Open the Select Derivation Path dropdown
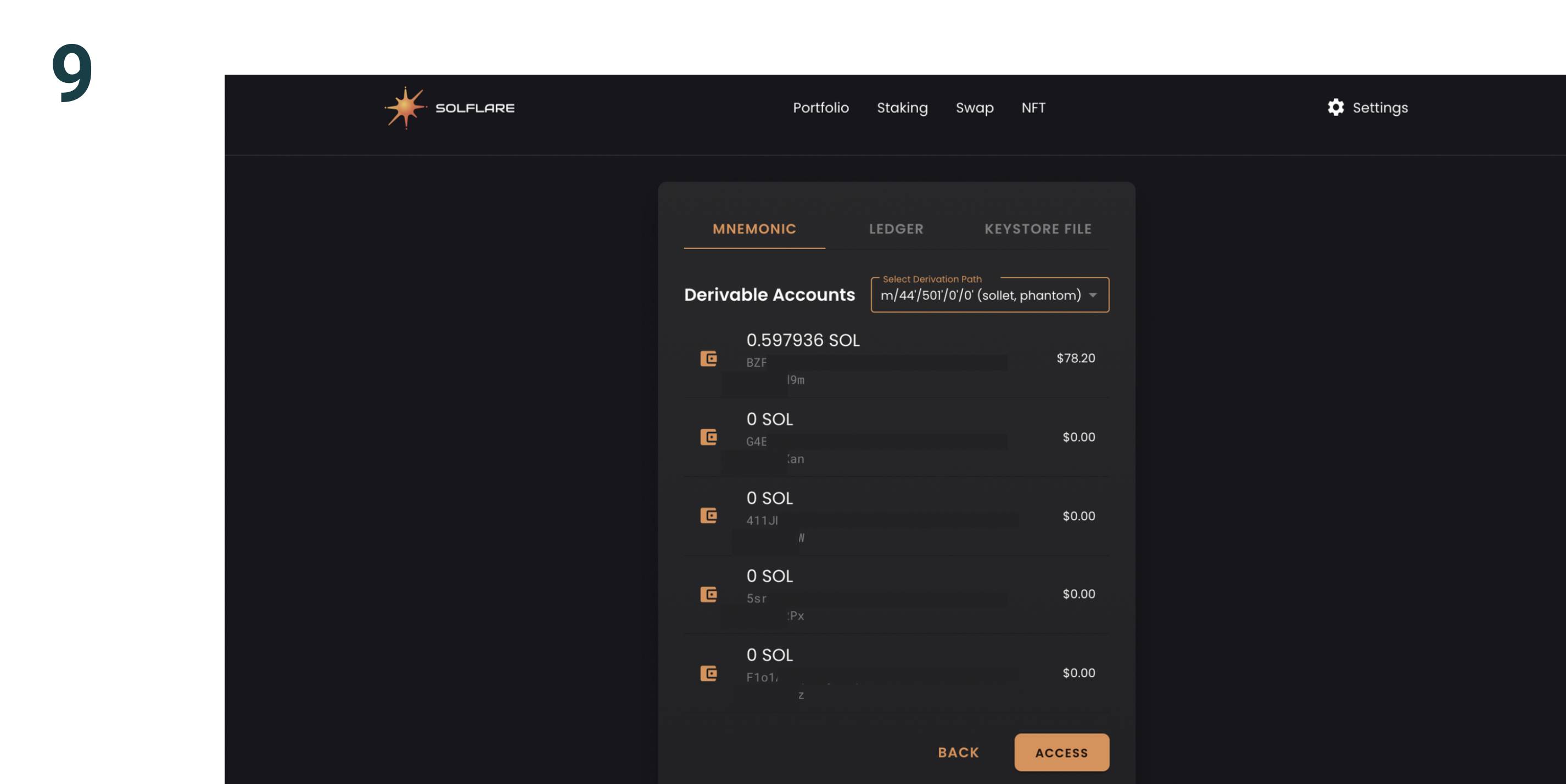Image resolution: width=1566 pixels, height=784 pixels. coord(980,295)
